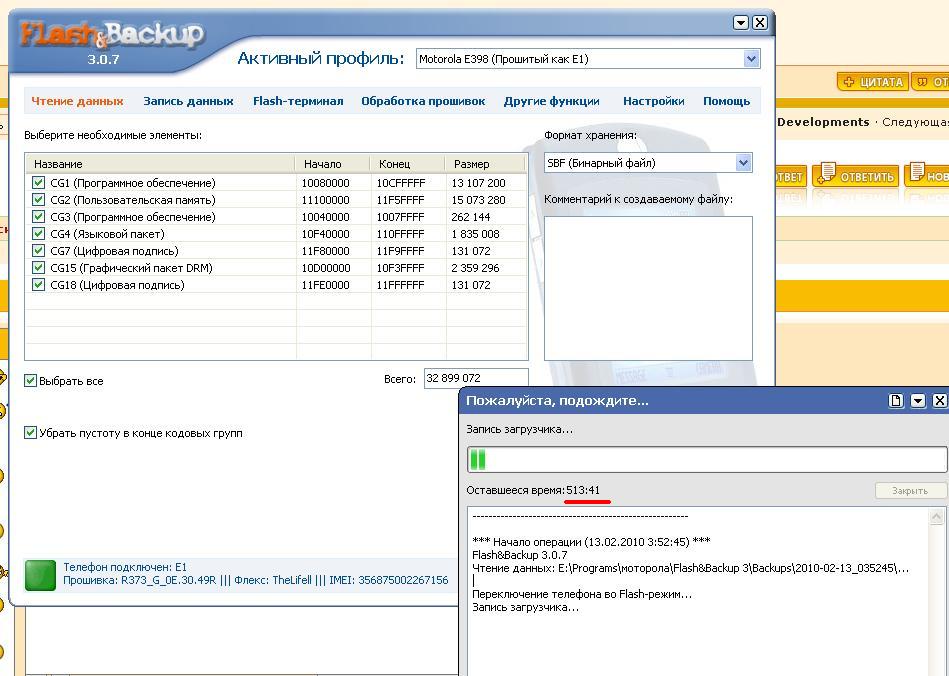Click the Всего total size field
949x676 pixels.
[x=476, y=378]
